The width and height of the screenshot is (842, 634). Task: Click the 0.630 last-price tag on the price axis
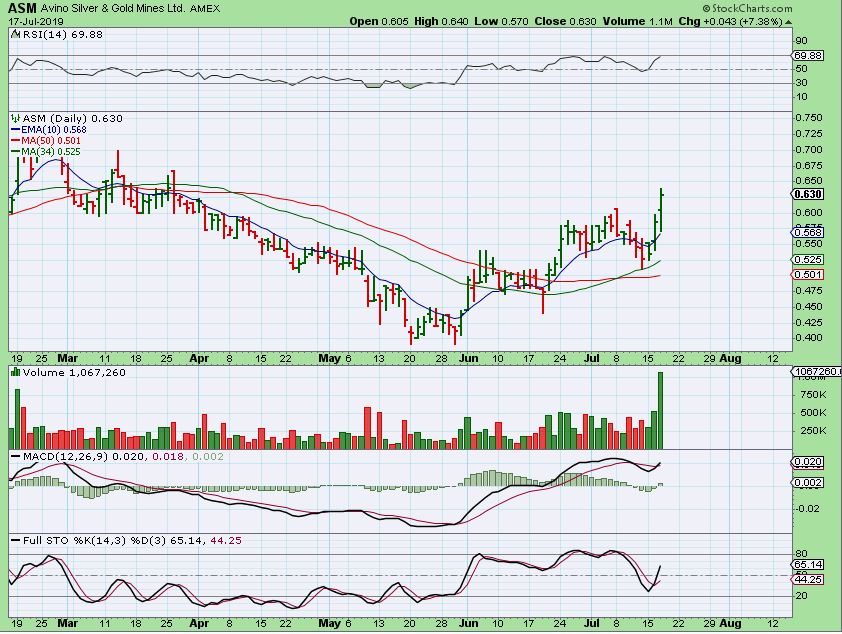(x=808, y=194)
